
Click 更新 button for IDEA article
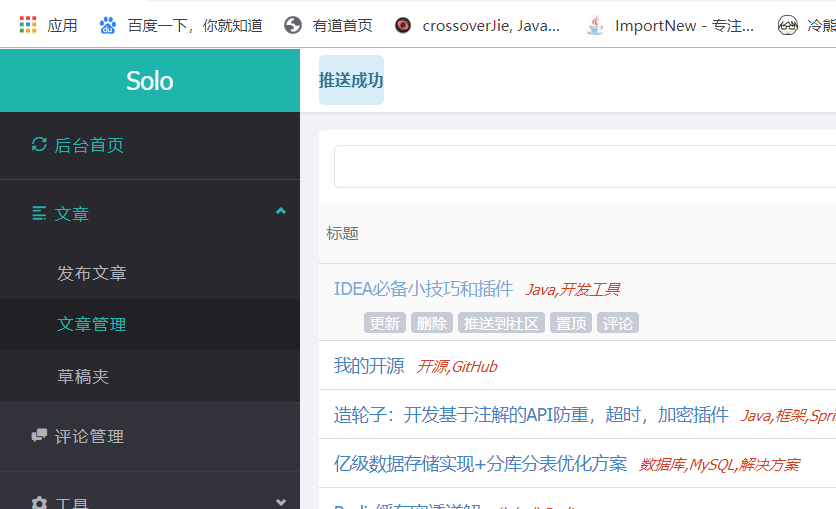tap(385, 323)
